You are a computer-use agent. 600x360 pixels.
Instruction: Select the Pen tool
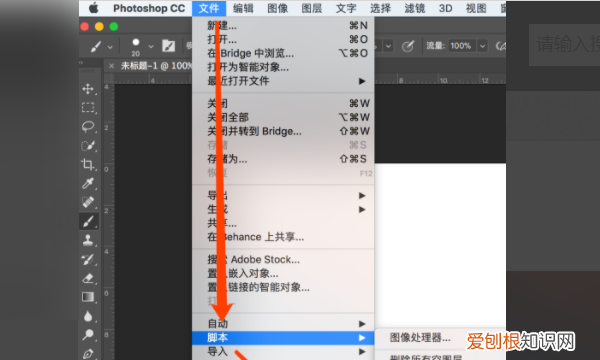pyautogui.click(x=88, y=353)
